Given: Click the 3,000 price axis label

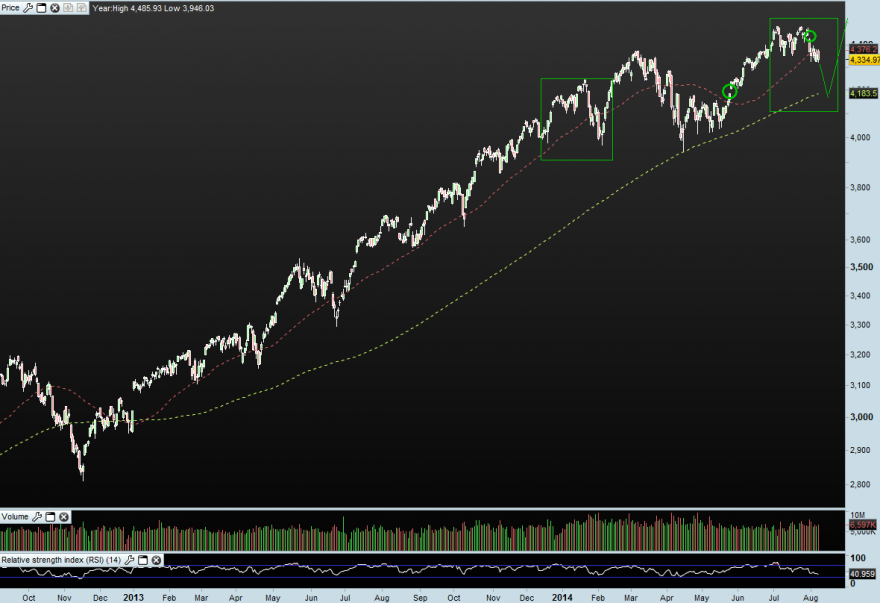Looking at the screenshot, I should click(x=862, y=417).
